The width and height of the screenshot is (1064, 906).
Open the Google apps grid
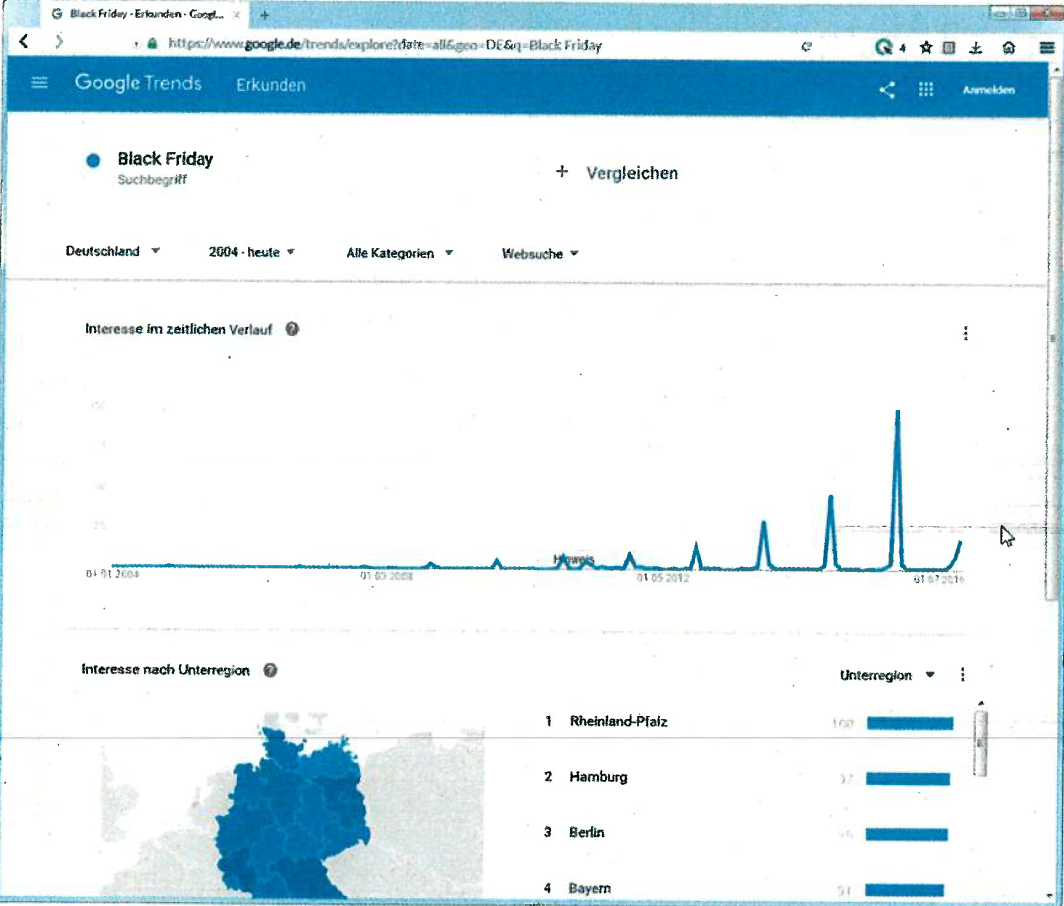coord(926,90)
